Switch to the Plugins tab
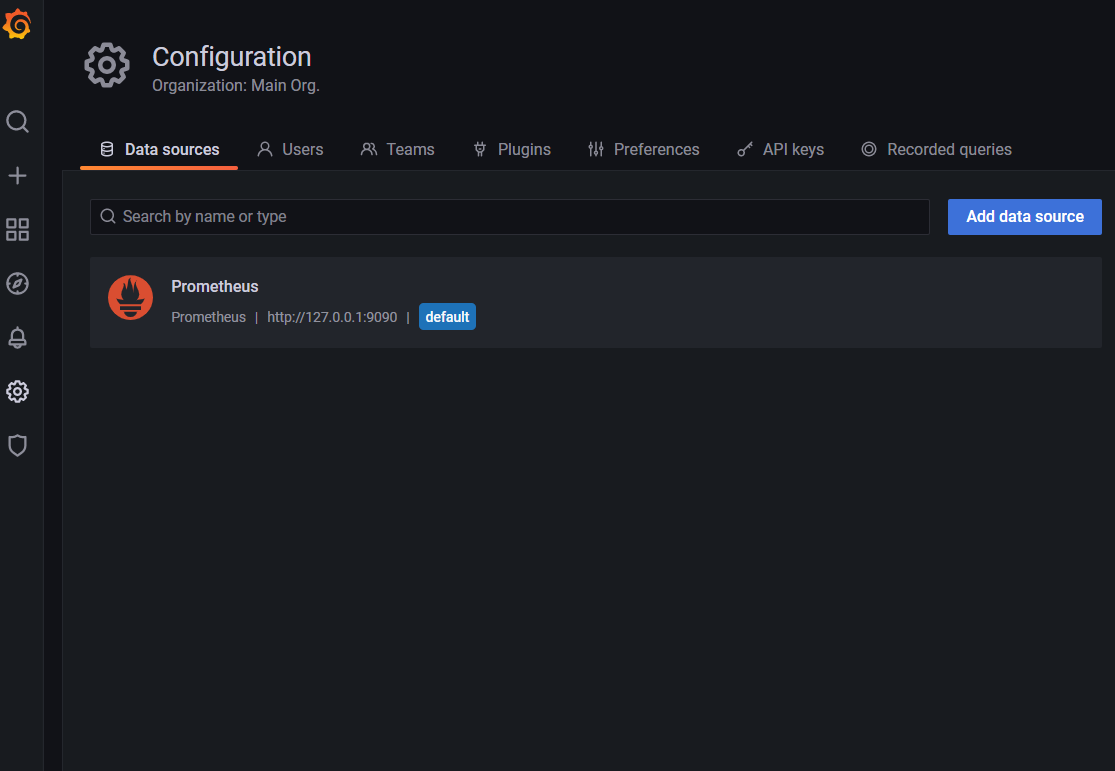 tap(512, 149)
